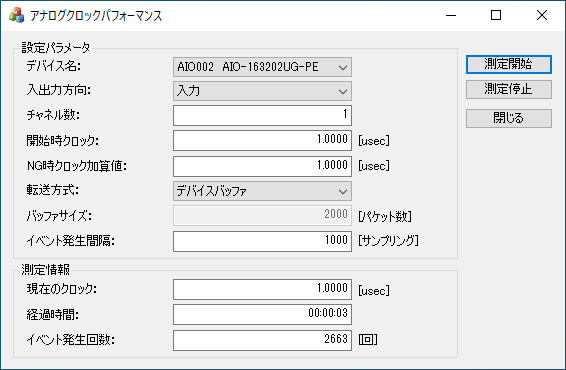This screenshot has width=566, height=370.
Task: Click the デバイスバッファ transfer method text
Action: click(x=212, y=191)
